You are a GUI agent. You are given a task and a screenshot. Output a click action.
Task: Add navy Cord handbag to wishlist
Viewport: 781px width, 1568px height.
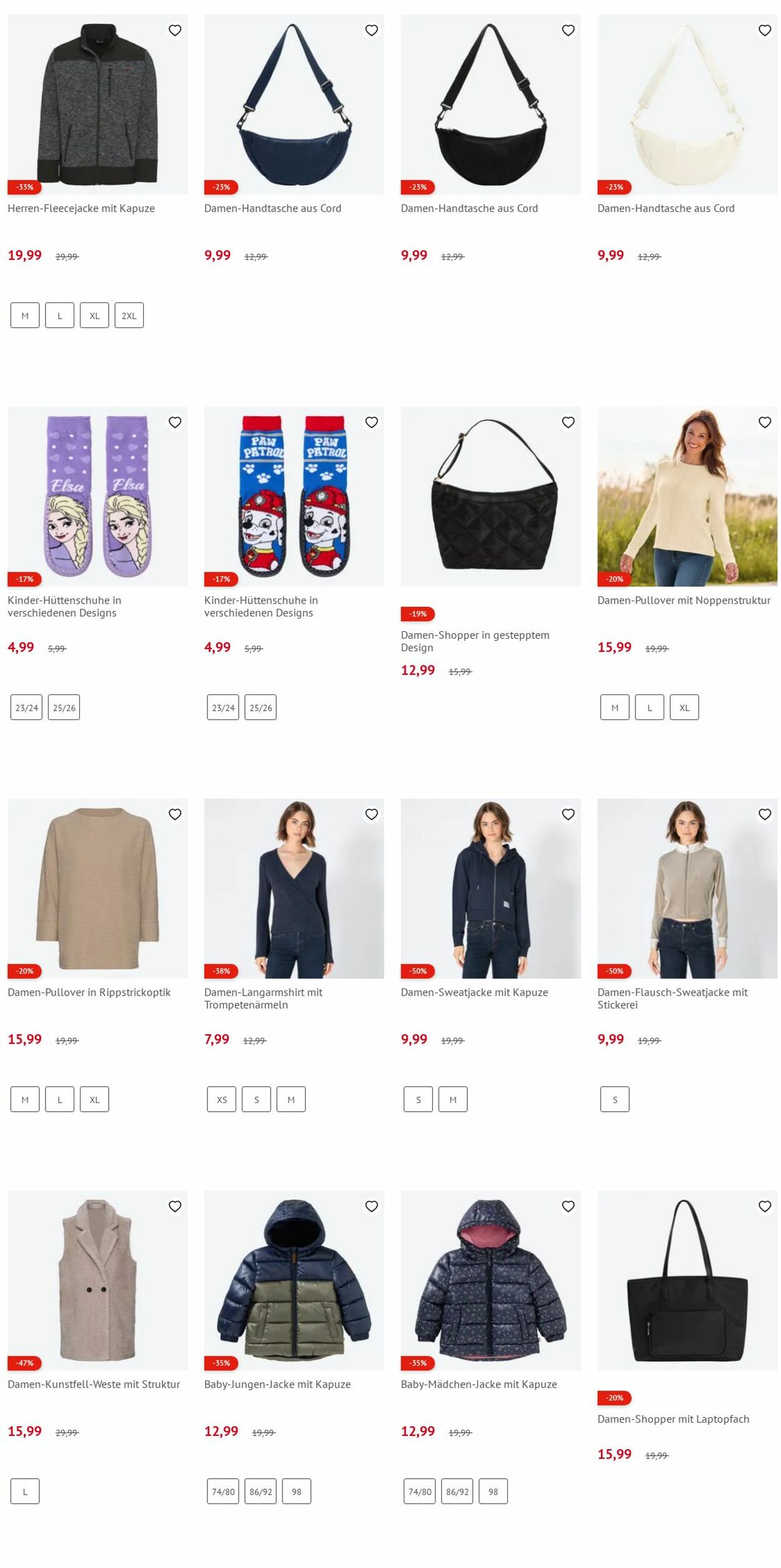pos(372,30)
